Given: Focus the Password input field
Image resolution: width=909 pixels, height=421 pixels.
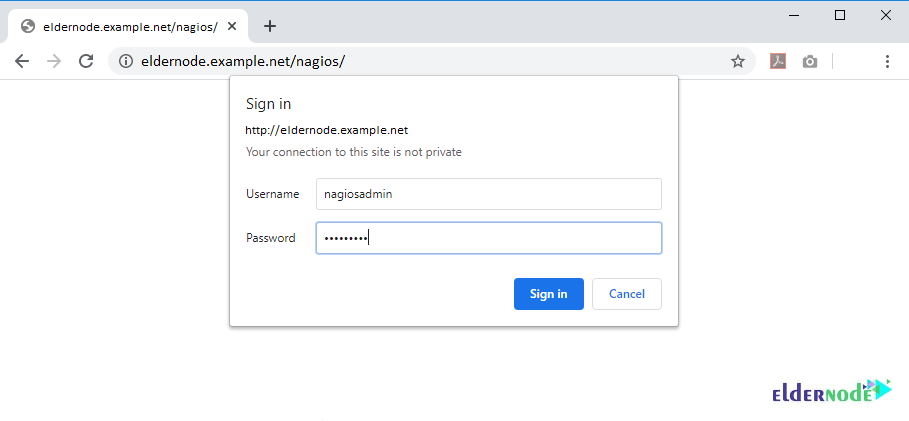Looking at the screenshot, I should tap(489, 238).
